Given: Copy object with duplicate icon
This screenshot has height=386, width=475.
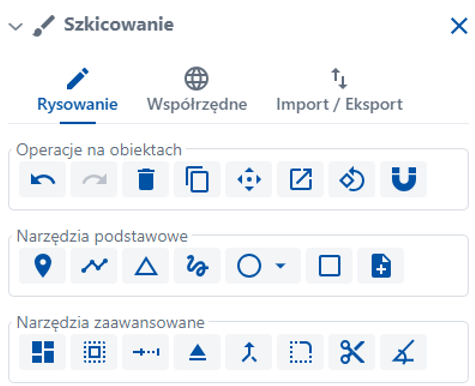Looking at the screenshot, I should [197, 179].
